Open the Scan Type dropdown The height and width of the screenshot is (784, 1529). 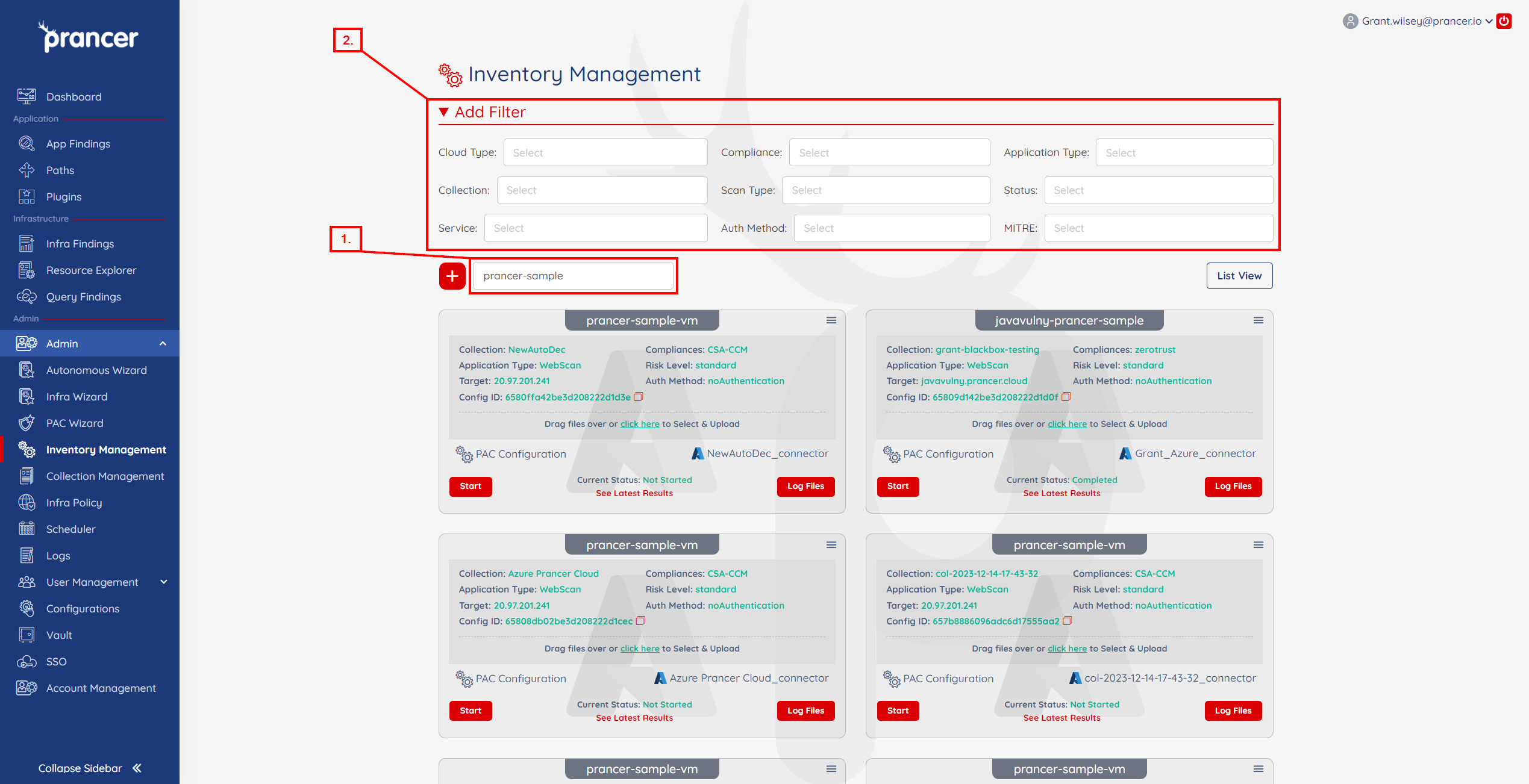click(x=886, y=190)
